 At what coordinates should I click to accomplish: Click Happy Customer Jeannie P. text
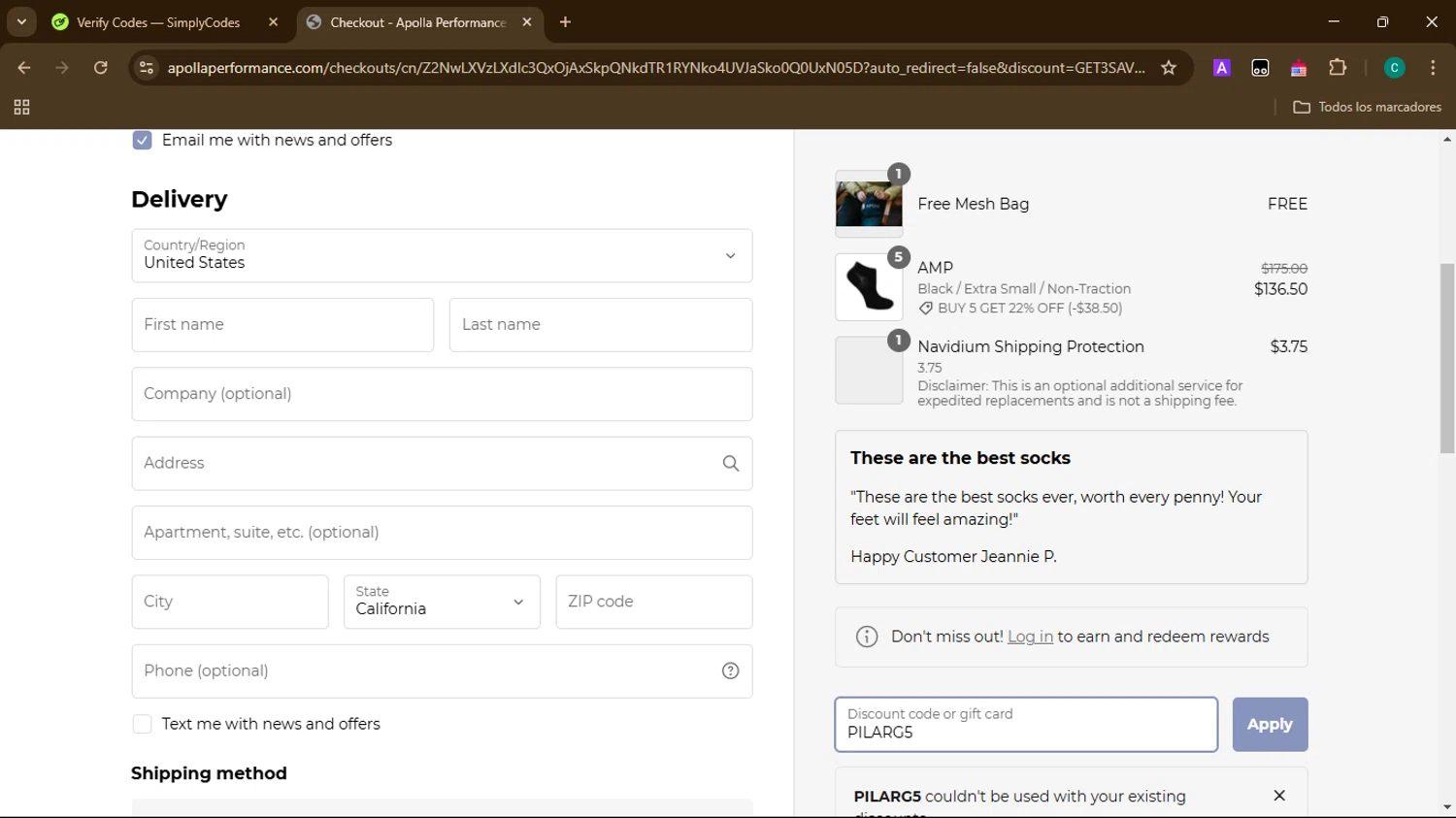pos(953,557)
